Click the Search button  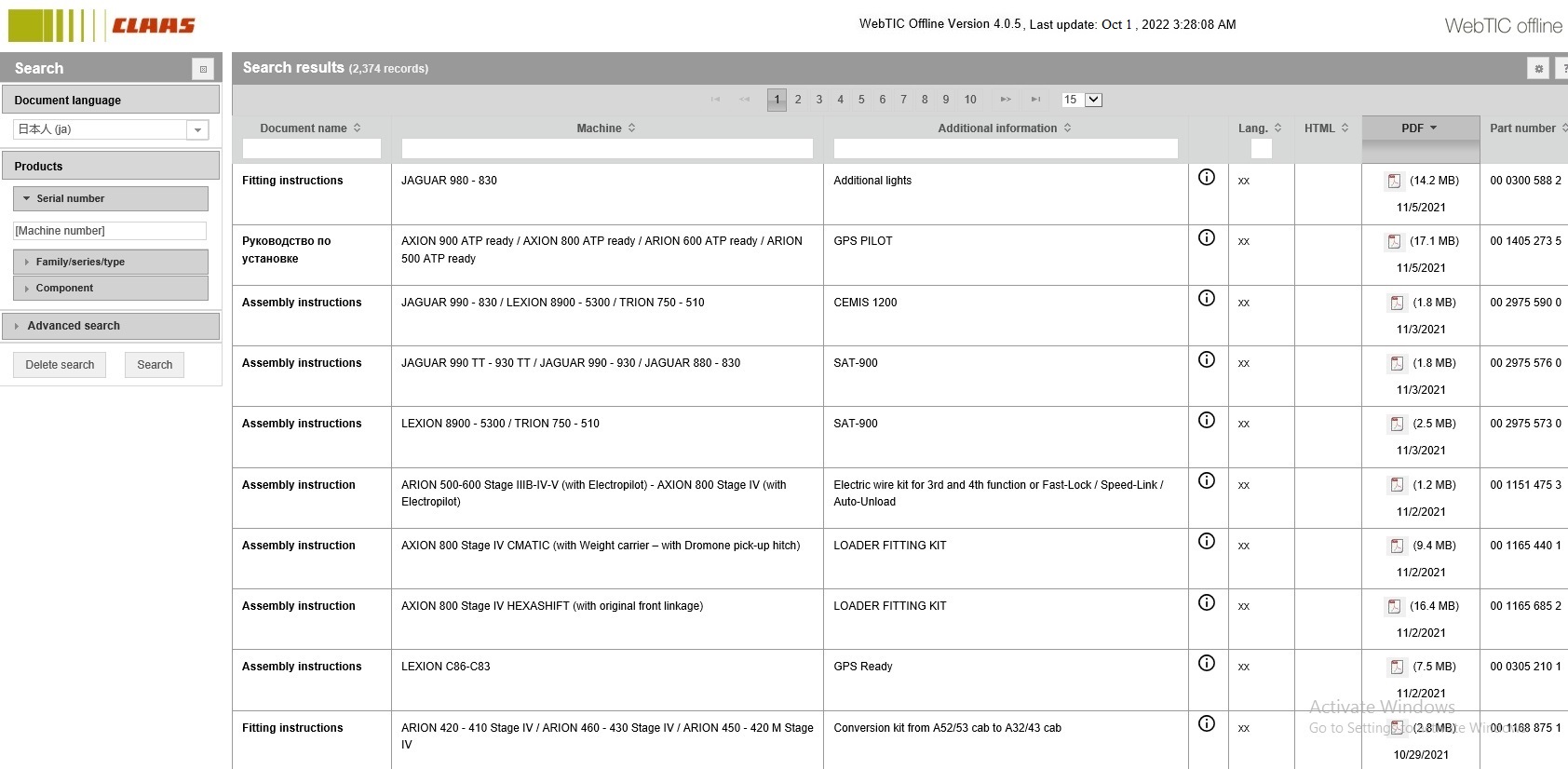pyautogui.click(x=155, y=365)
